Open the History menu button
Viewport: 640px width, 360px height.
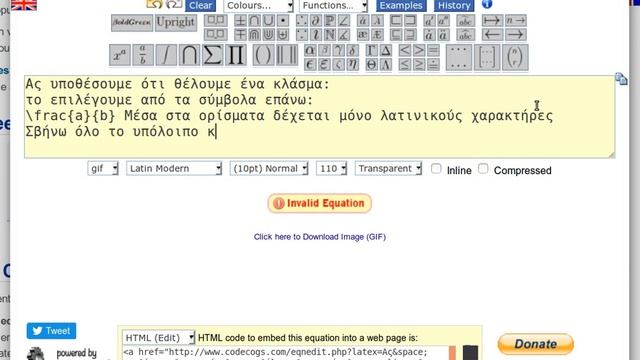pyautogui.click(x=454, y=5)
